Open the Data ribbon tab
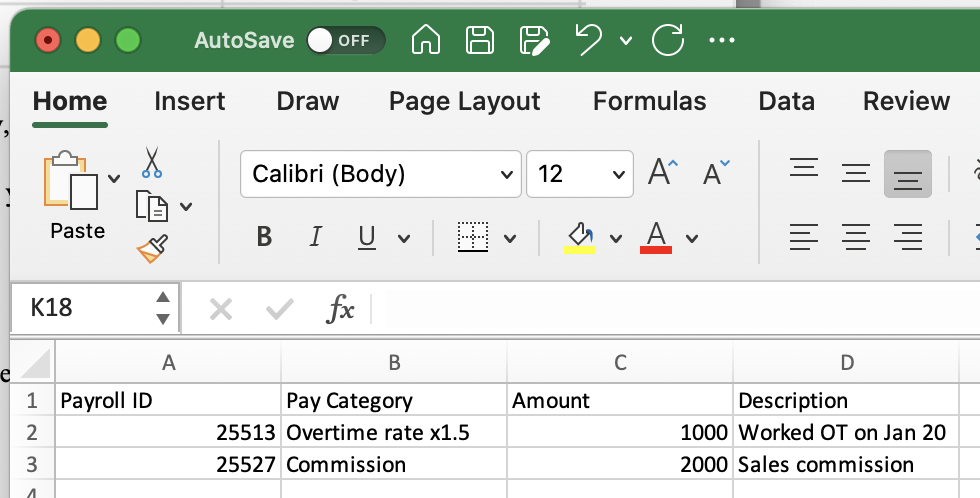980x498 pixels. pyautogui.click(x=786, y=101)
